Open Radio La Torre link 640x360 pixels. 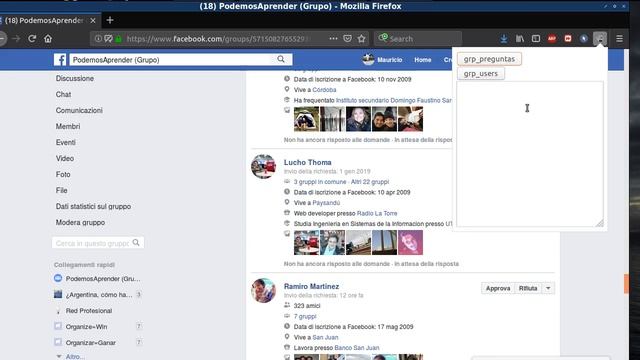click(x=377, y=213)
